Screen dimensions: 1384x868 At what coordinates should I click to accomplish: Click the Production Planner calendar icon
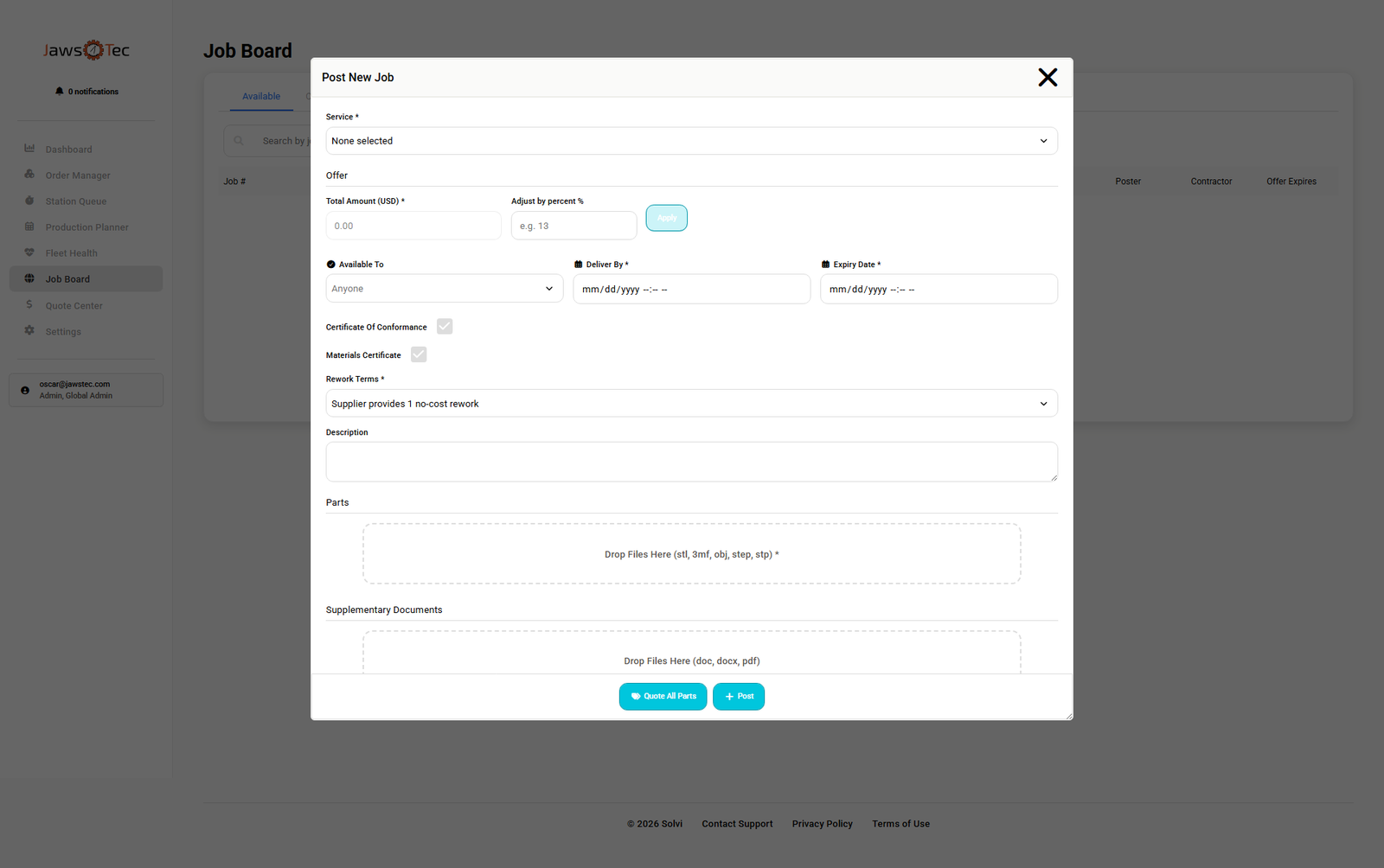click(x=29, y=227)
